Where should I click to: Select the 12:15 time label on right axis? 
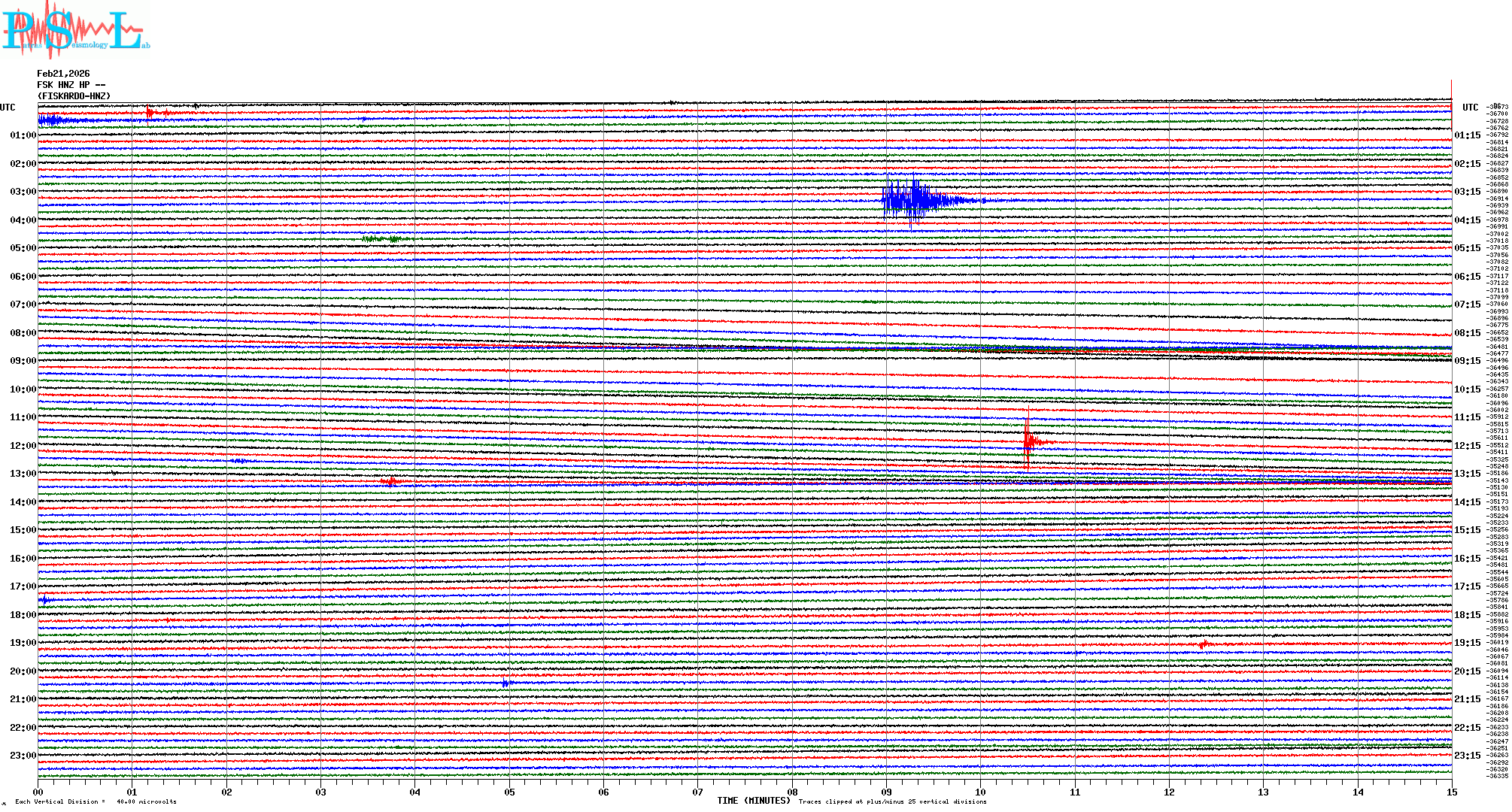tap(1467, 446)
